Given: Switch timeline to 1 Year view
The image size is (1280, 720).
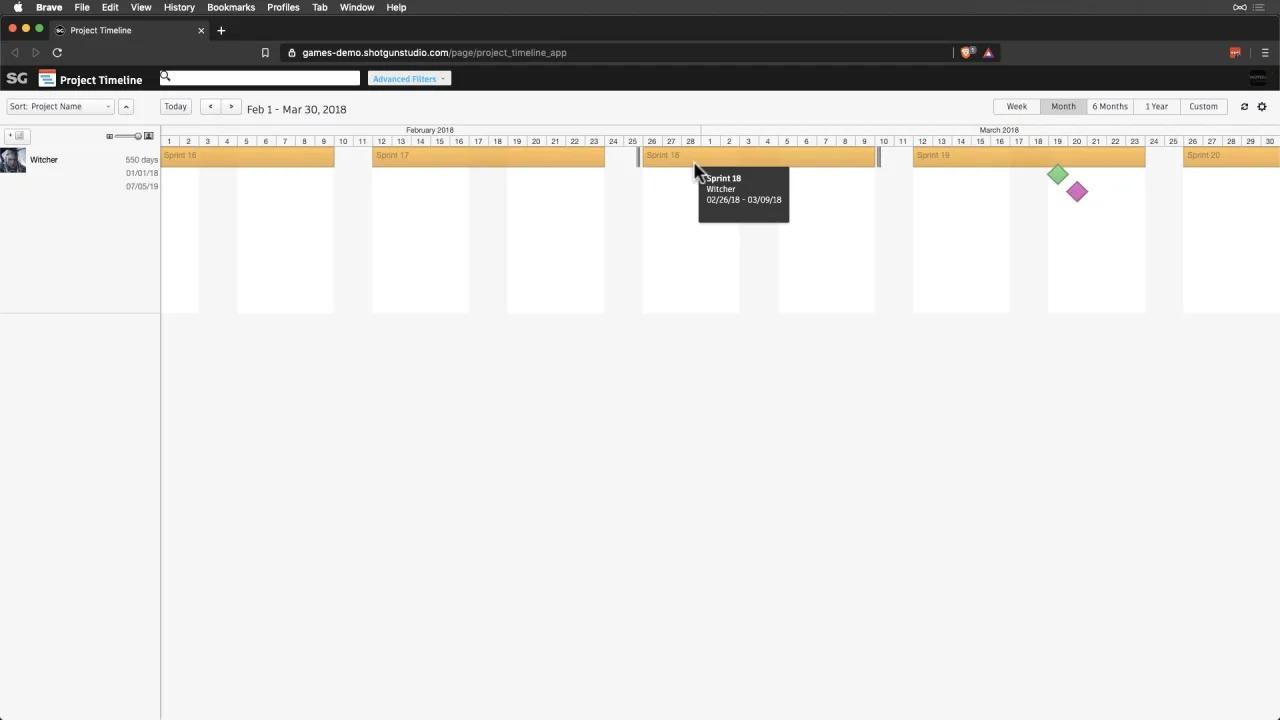Looking at the screenshot, I should coord(1156,107).
